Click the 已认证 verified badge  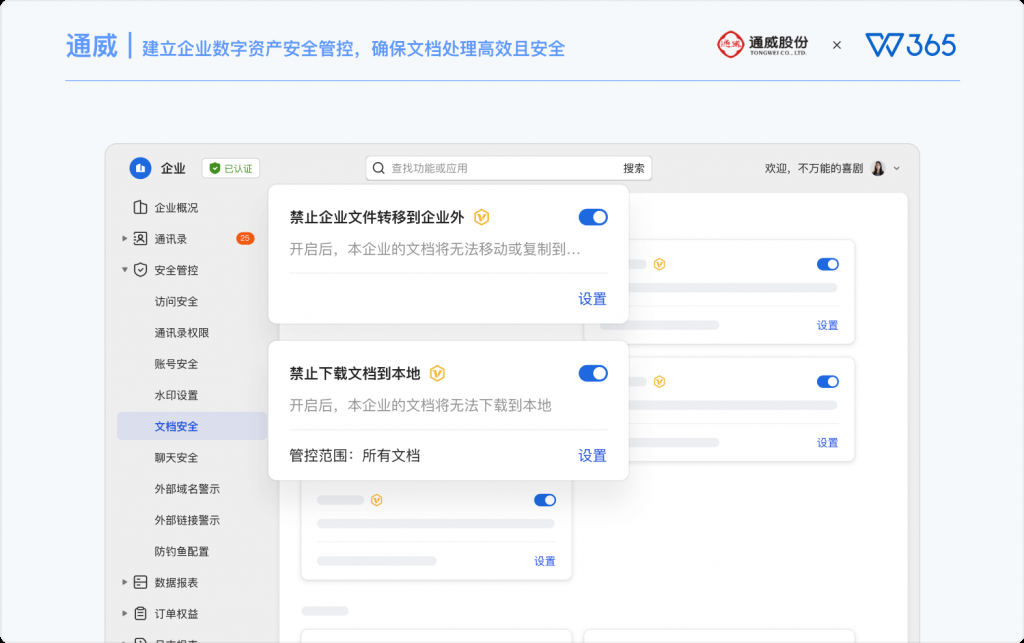231,168
